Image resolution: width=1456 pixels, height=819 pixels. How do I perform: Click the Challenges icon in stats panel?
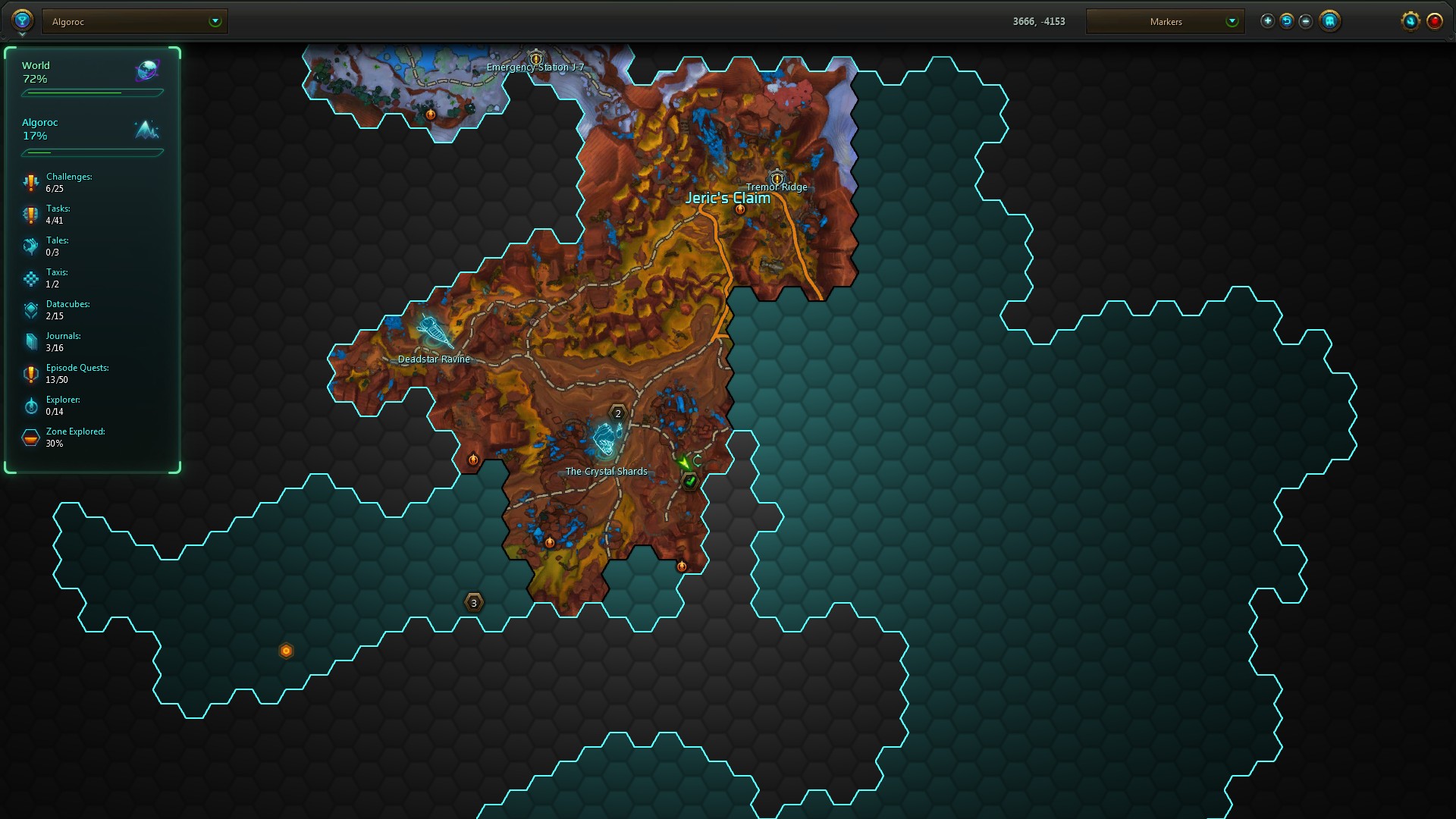(x=30, y=183)
